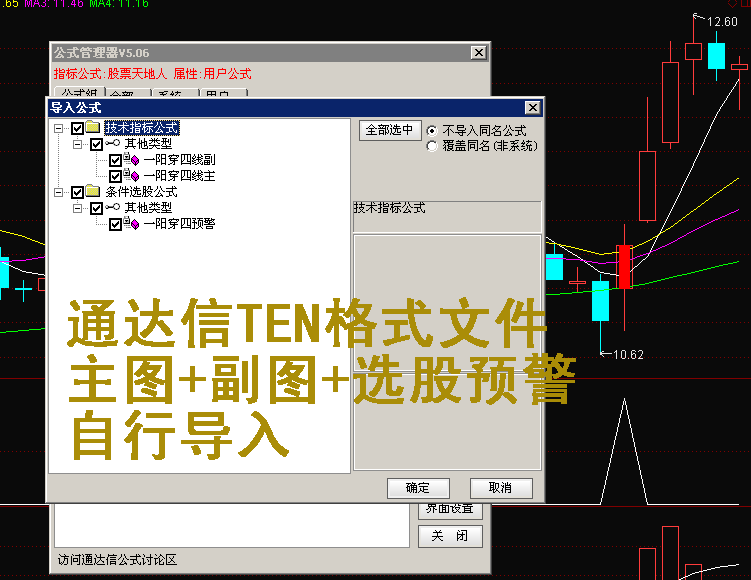Image resolution: width=751 pixels, height=580 pixels.
Task: Select the 条件选股公式 tree label
Action: point(141,192)
